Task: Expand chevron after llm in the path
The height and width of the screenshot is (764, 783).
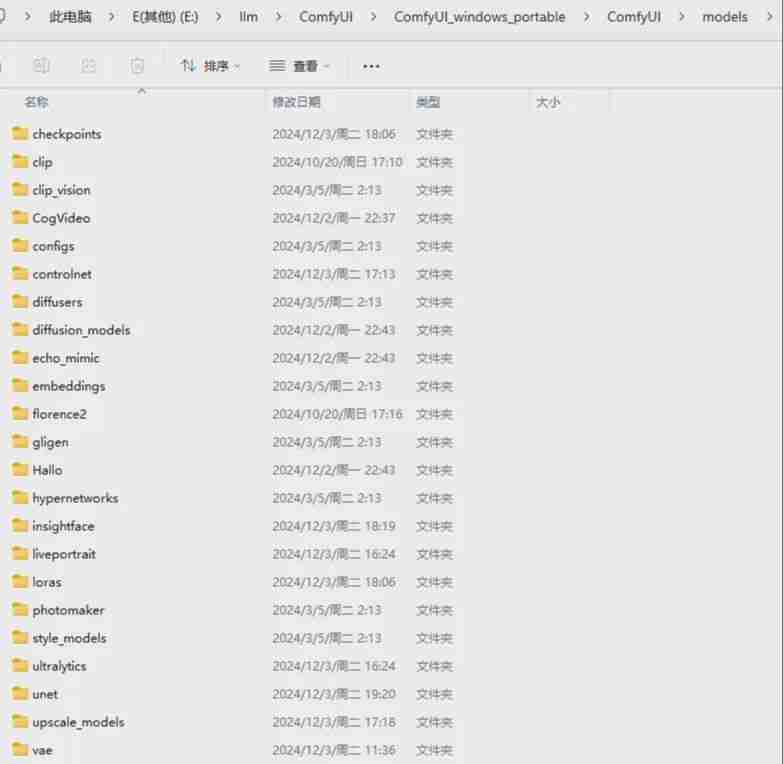Action: click(x=278, y=17)
